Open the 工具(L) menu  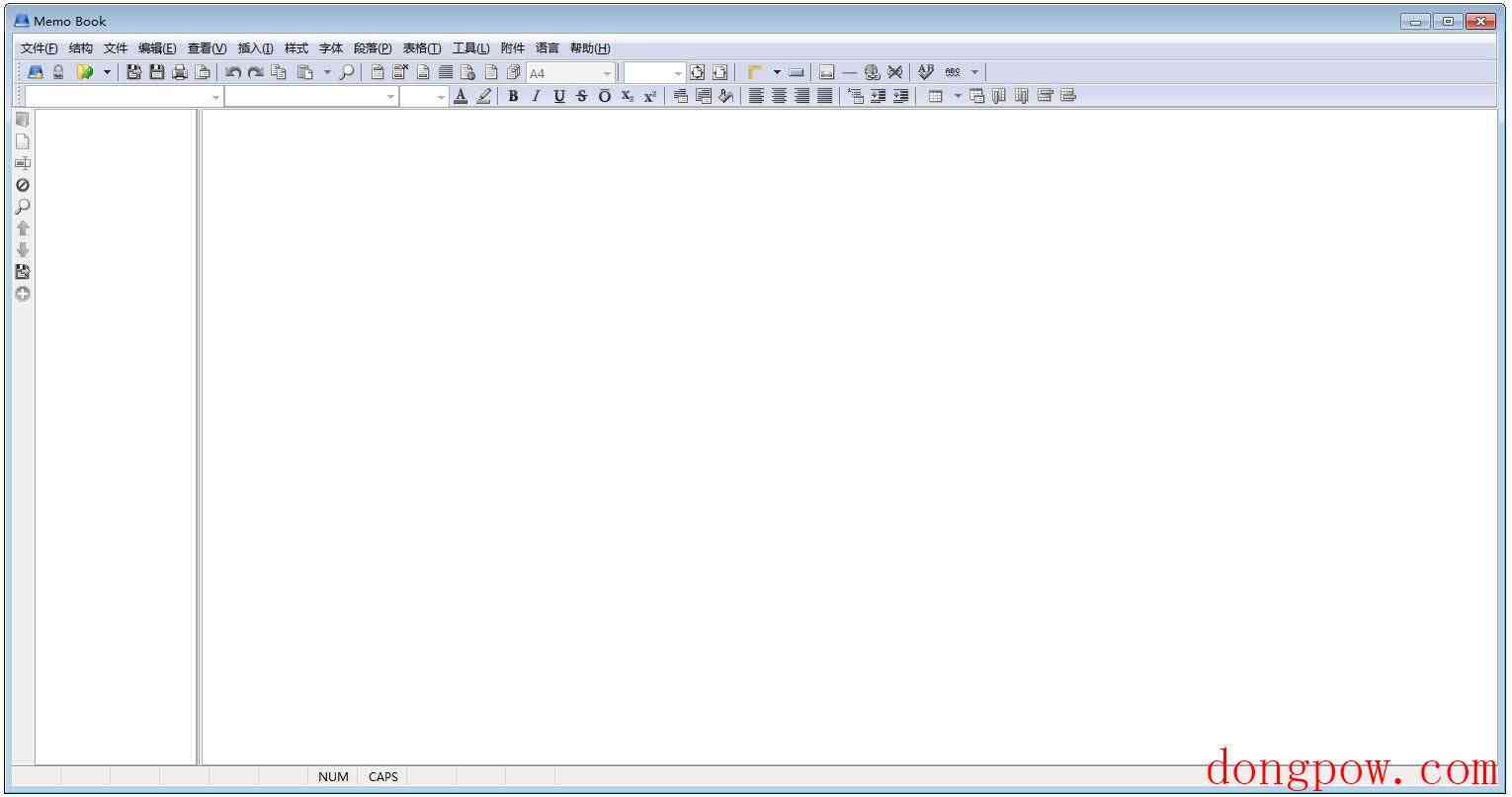coord(470,48)
